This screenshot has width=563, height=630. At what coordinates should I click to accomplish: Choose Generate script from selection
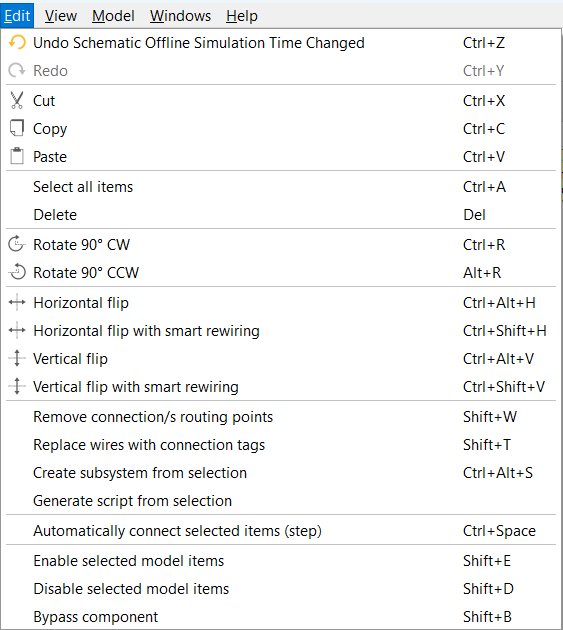point(281,501)
